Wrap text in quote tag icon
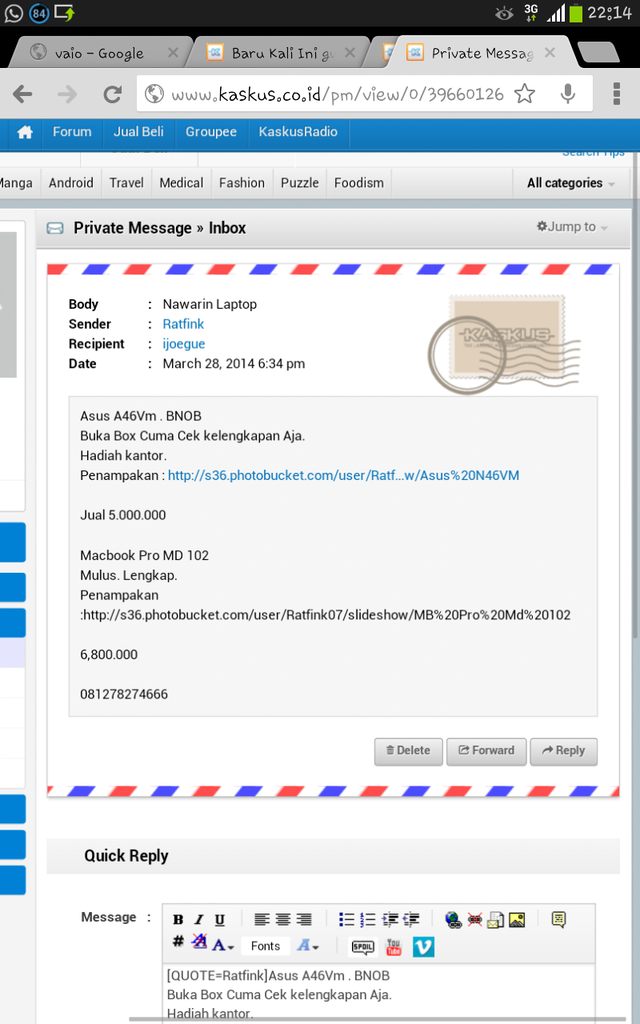 (558, 920)
